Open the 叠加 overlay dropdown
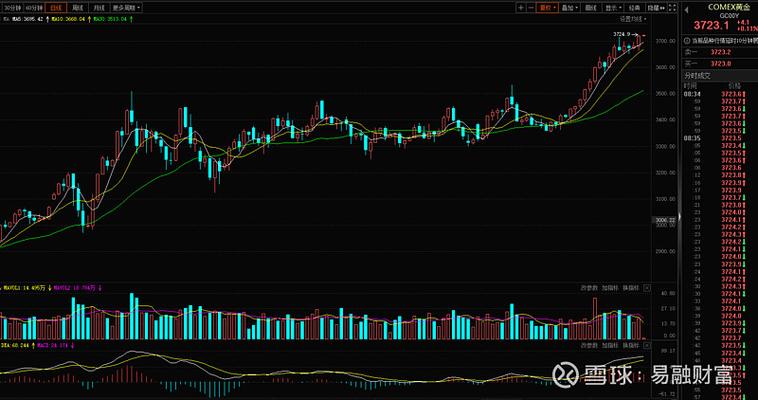Image resolution: width=758 pixels, height=400 pixels. [x=569, y=7]
